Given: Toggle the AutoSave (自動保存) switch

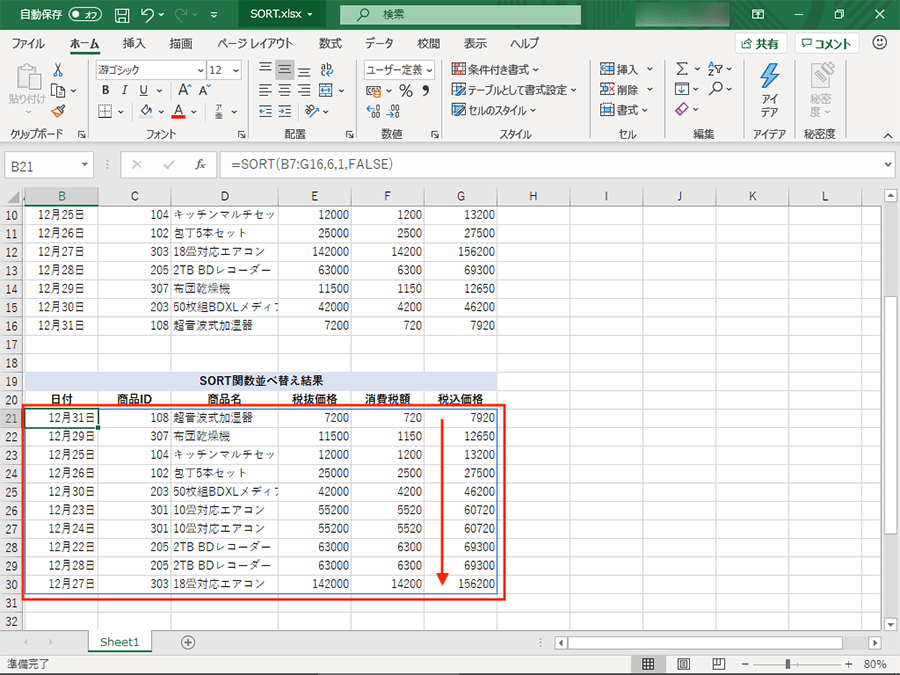Looking at the screenshot, I should click(x=84, y=15).
